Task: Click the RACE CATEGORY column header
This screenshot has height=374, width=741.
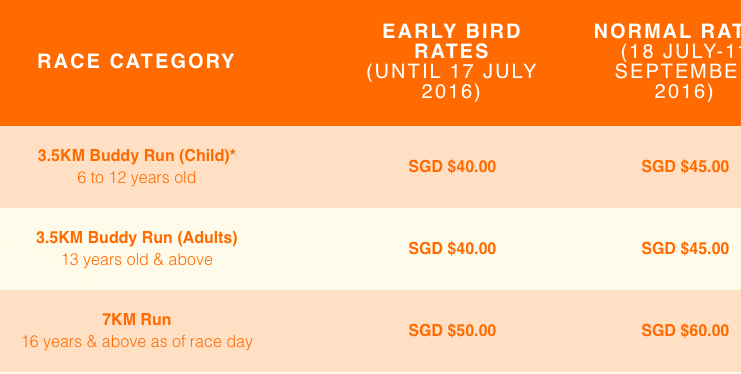Action: (x=136, y=61)
